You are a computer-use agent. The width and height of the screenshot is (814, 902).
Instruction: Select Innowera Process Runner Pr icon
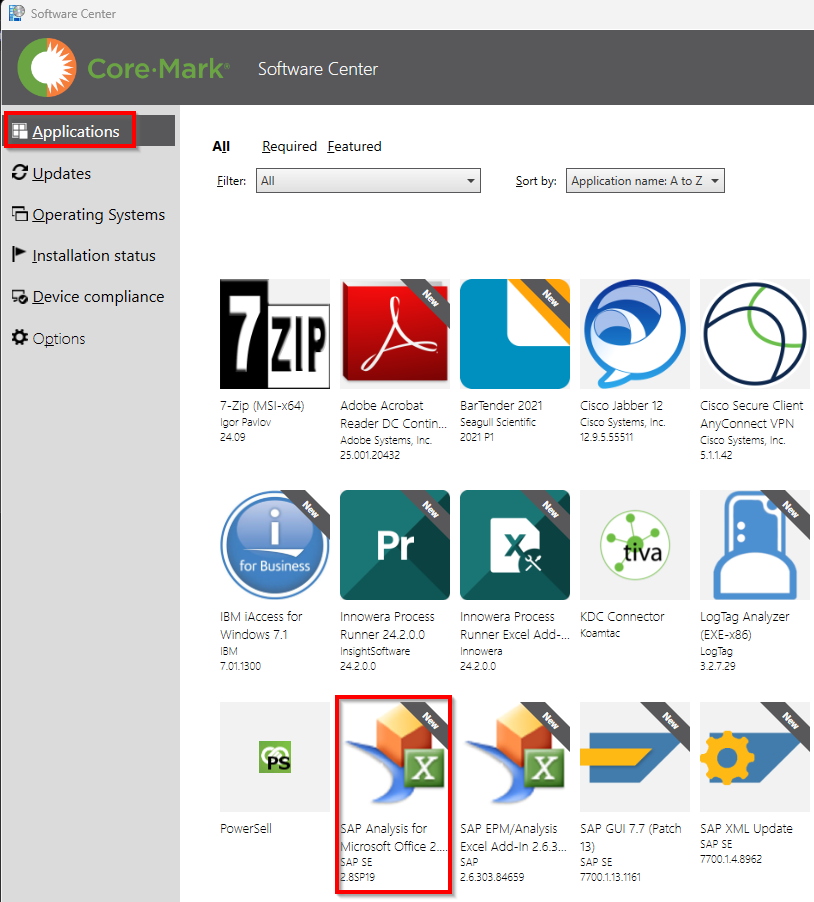tap(395, 545)
